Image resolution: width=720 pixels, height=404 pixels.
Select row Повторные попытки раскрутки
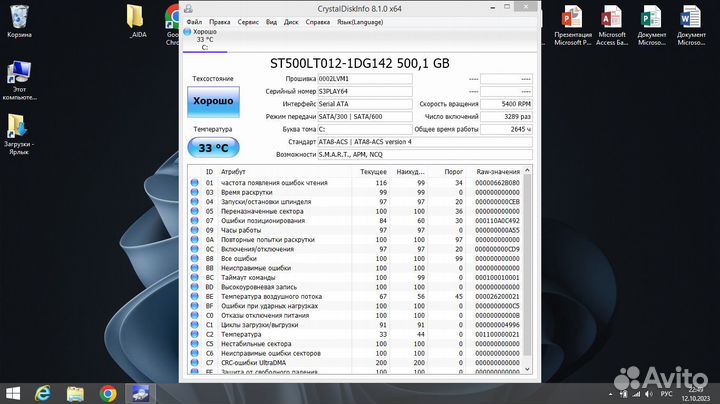355,240
